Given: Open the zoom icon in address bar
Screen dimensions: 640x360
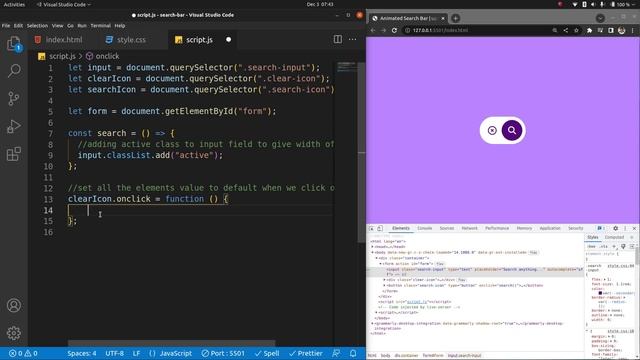Looking at the screenshot, I should click(555, 30).
